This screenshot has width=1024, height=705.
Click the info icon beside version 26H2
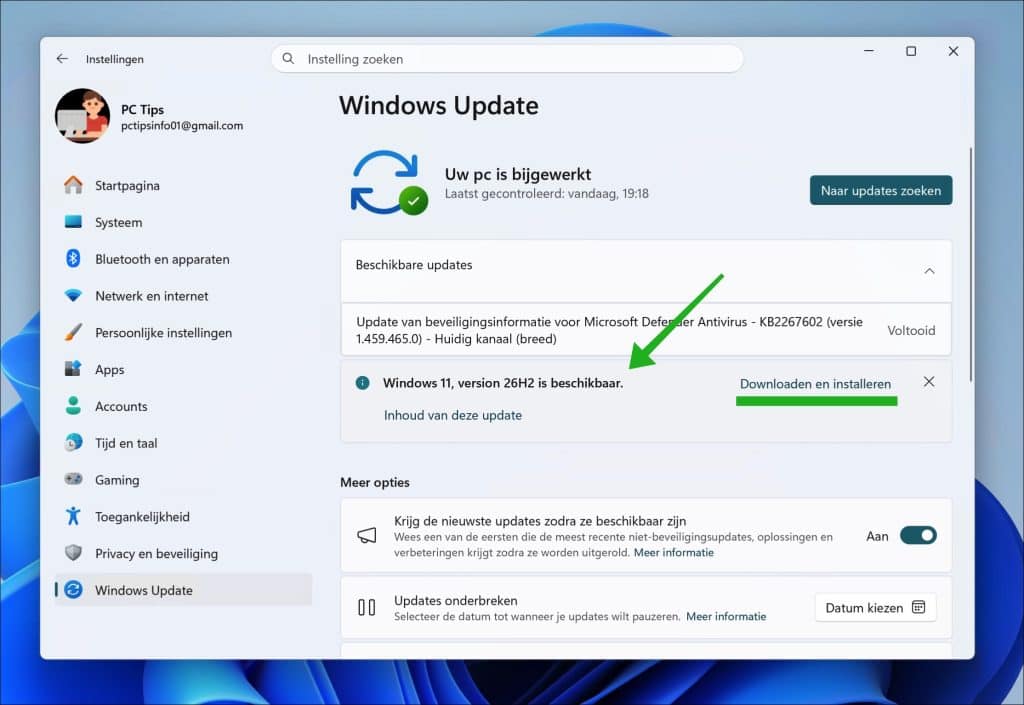(x=362, y=383)
